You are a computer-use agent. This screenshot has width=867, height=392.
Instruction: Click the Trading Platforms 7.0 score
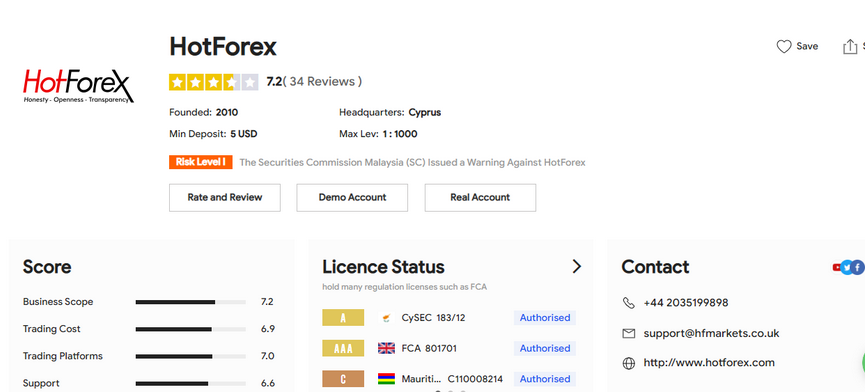coord(267,356)
